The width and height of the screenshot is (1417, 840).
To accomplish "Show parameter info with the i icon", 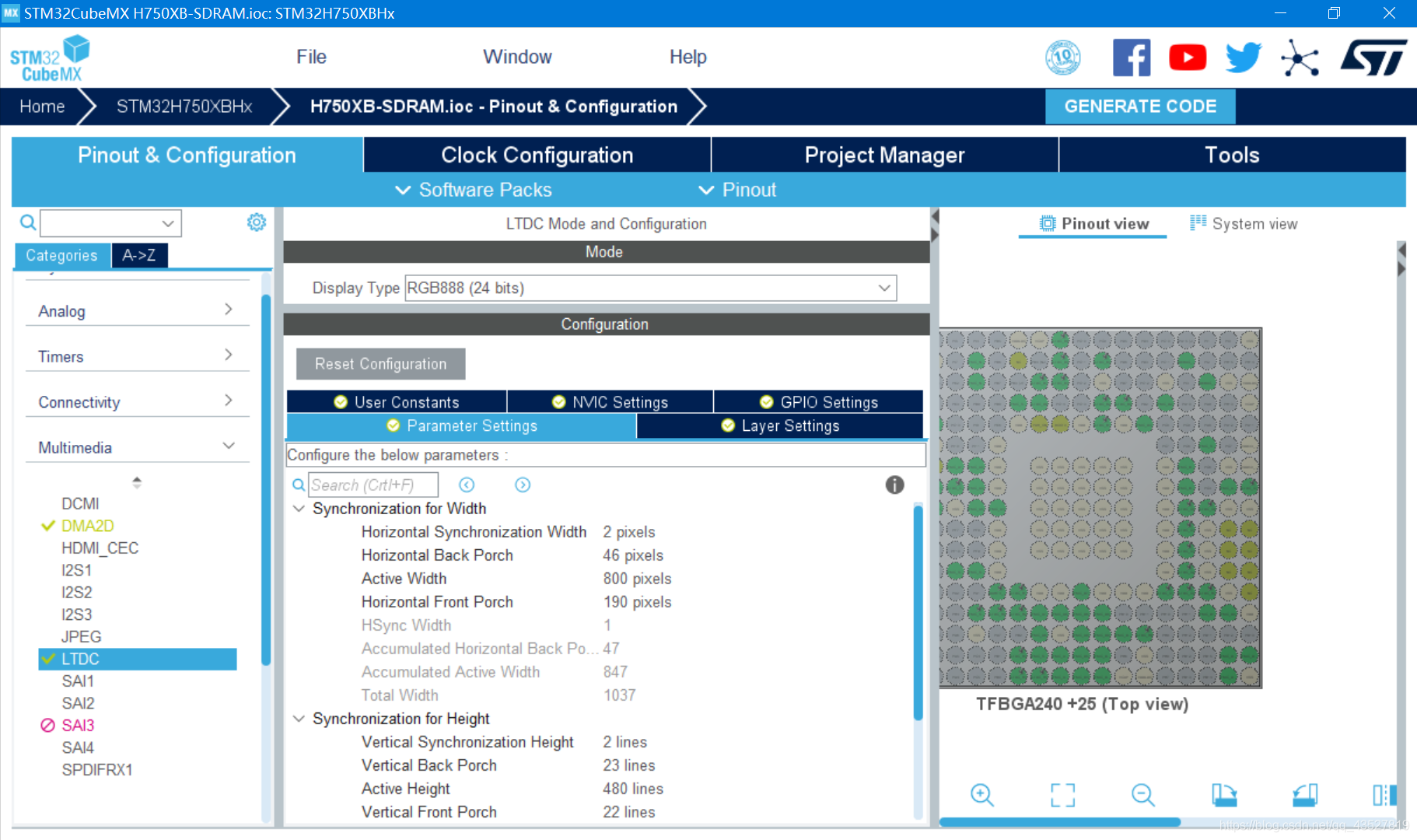I will pos(894,485).
